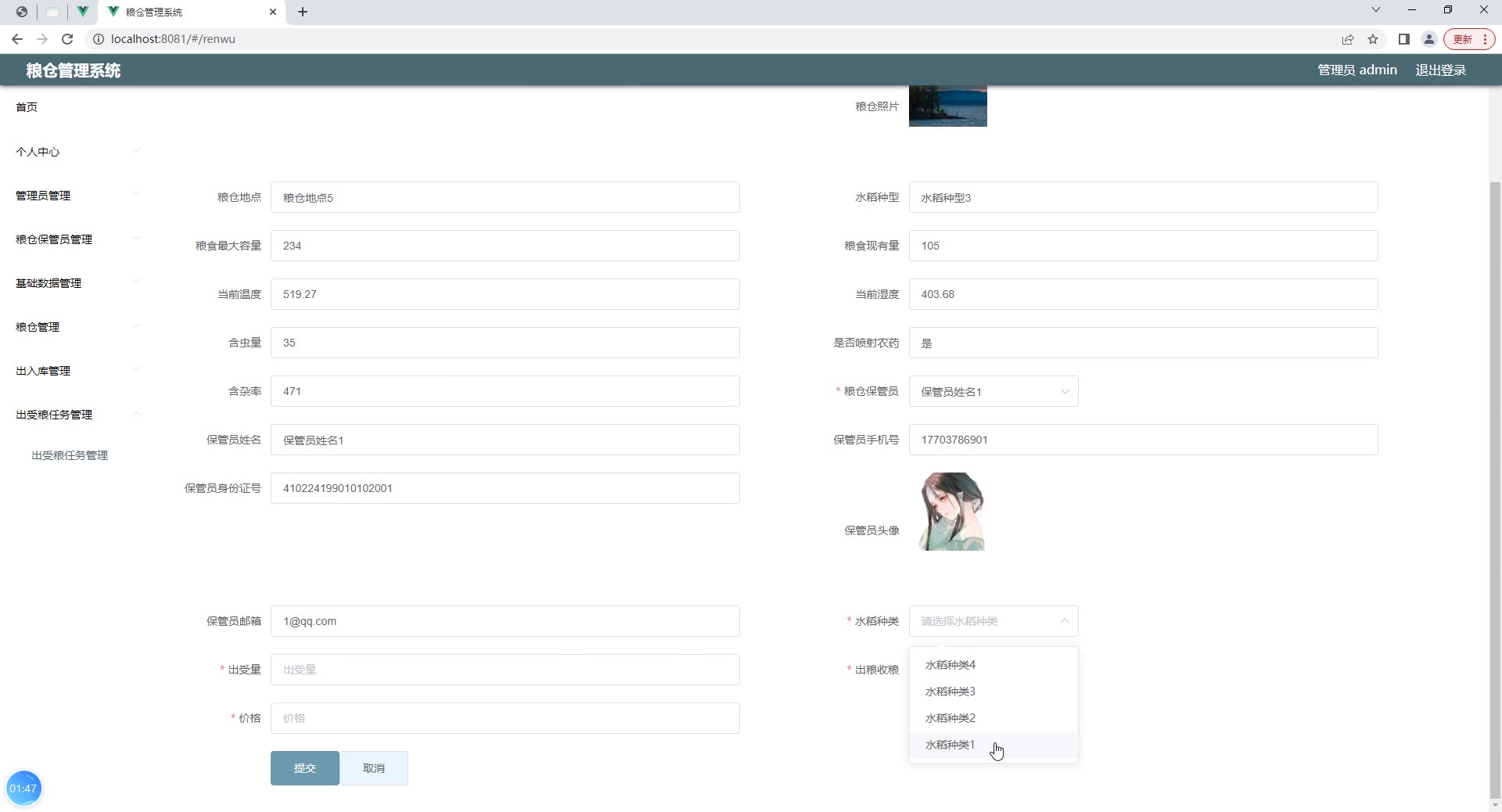Open a new browser tab
This screenshot has width=1502, height=812.
[x=303, y=12]
